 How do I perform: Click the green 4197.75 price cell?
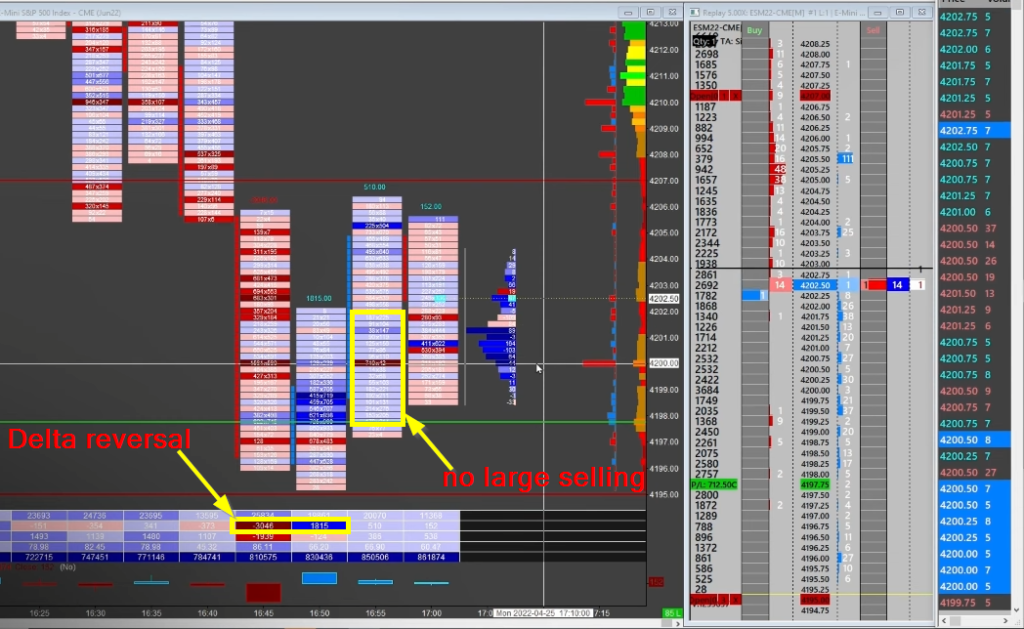click(x=815, y=483)
